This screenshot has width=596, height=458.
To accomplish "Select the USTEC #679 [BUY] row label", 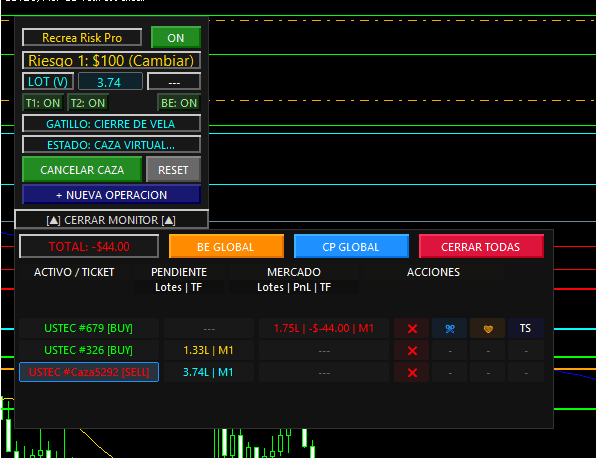I will 89,328.
